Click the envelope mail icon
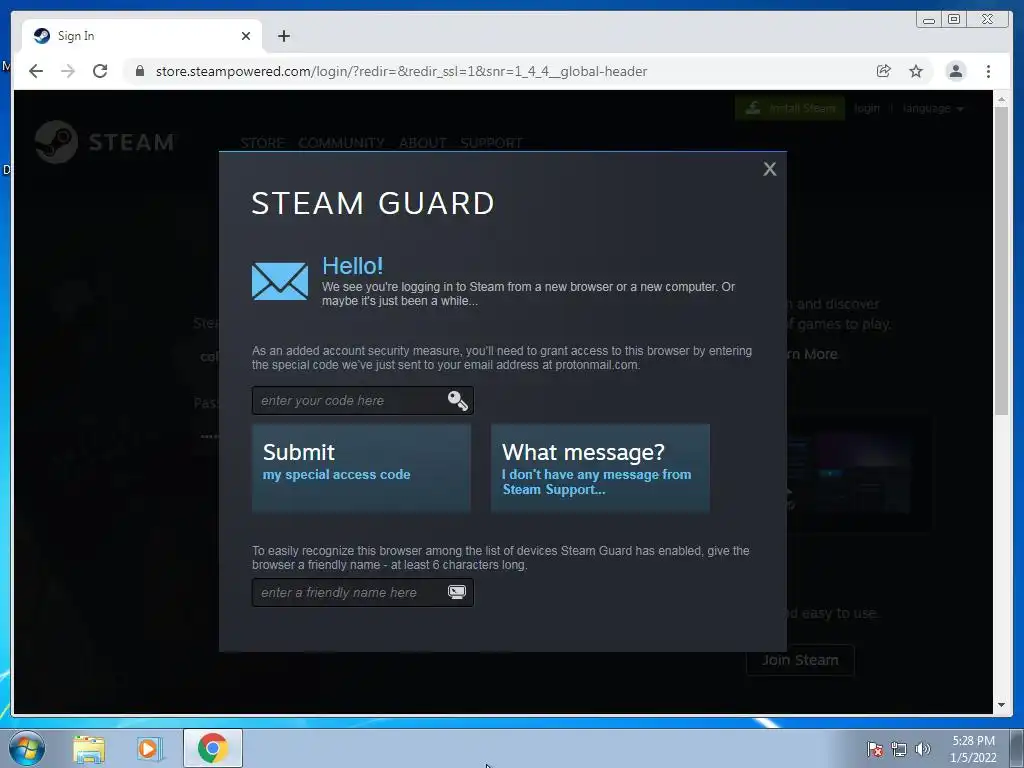The height and width of the screenshot is (768, 1024). 280,281
